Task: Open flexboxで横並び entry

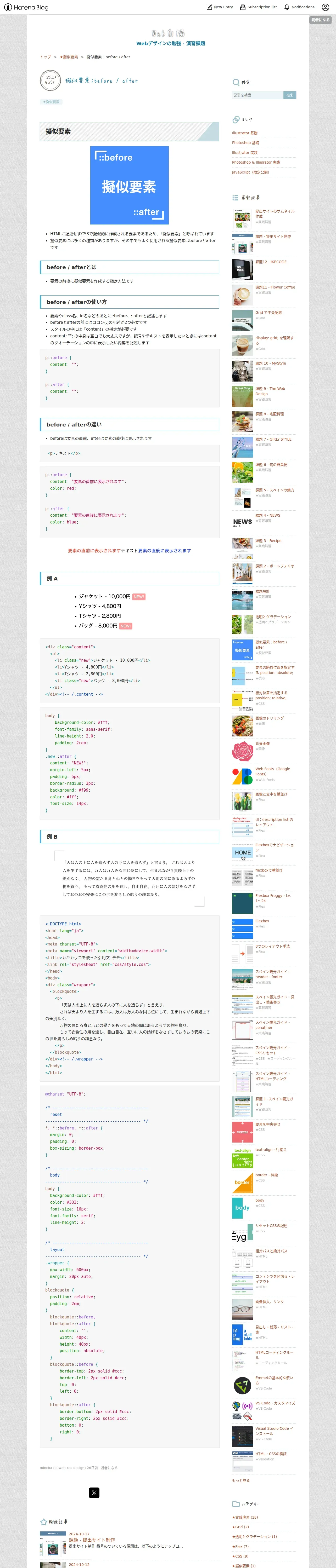Action: coord(269,871)
